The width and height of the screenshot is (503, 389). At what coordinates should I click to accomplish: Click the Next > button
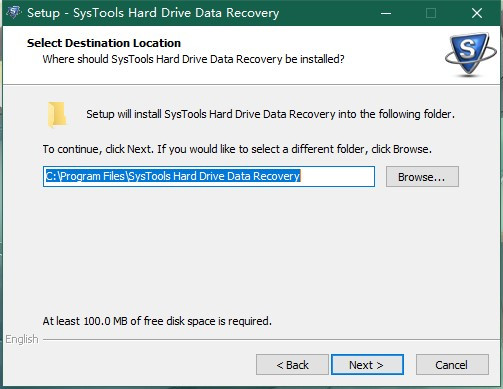(x=367, y=365)
